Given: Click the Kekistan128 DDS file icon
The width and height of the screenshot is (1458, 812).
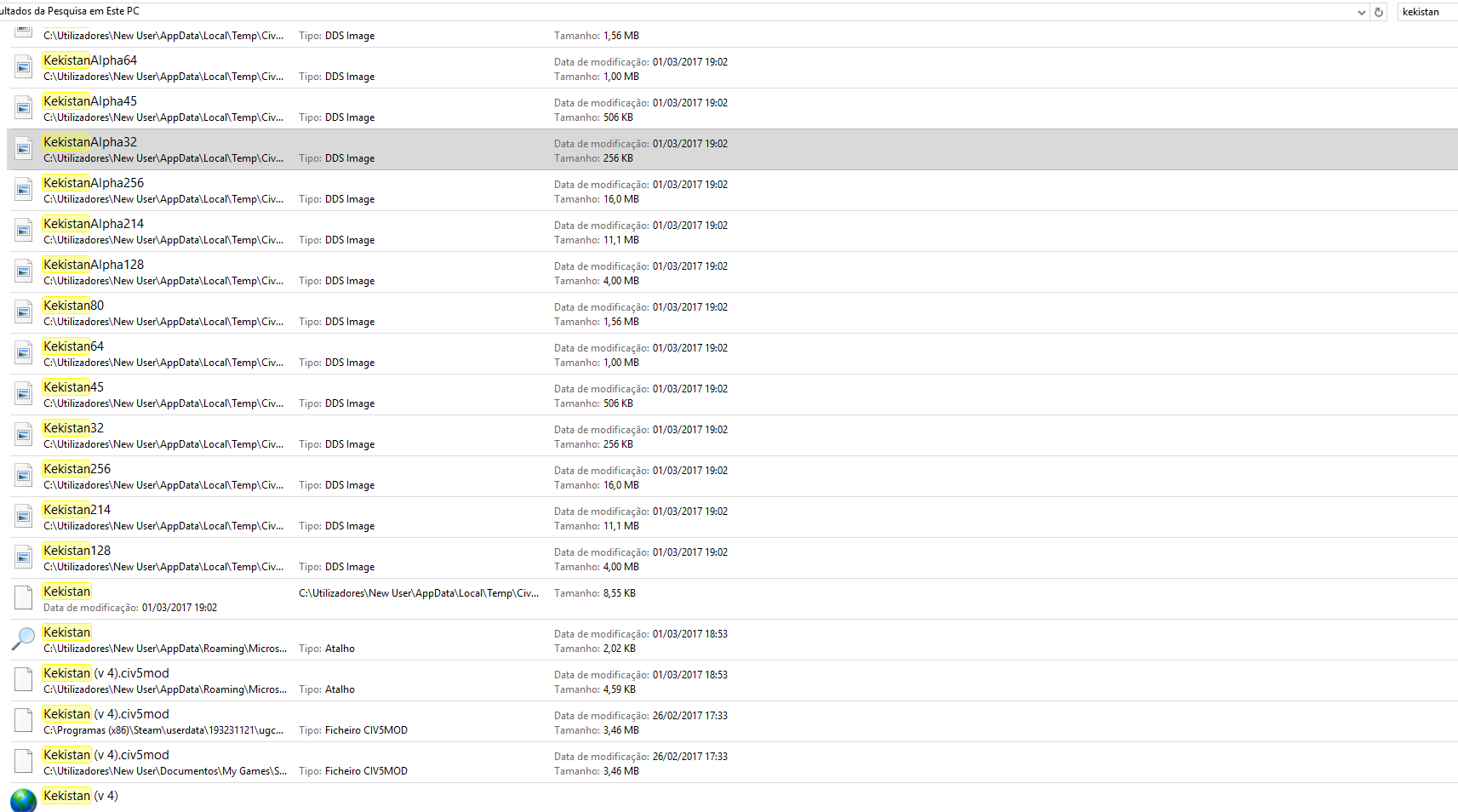Looking at the screenshot, I should coord(24,558).
